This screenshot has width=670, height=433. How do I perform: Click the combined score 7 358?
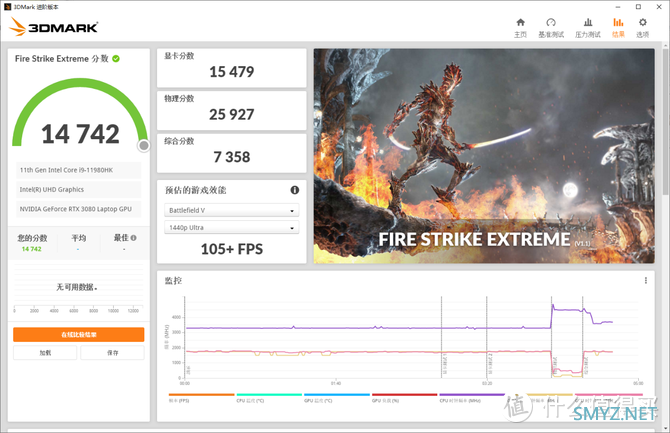[232, 157]
